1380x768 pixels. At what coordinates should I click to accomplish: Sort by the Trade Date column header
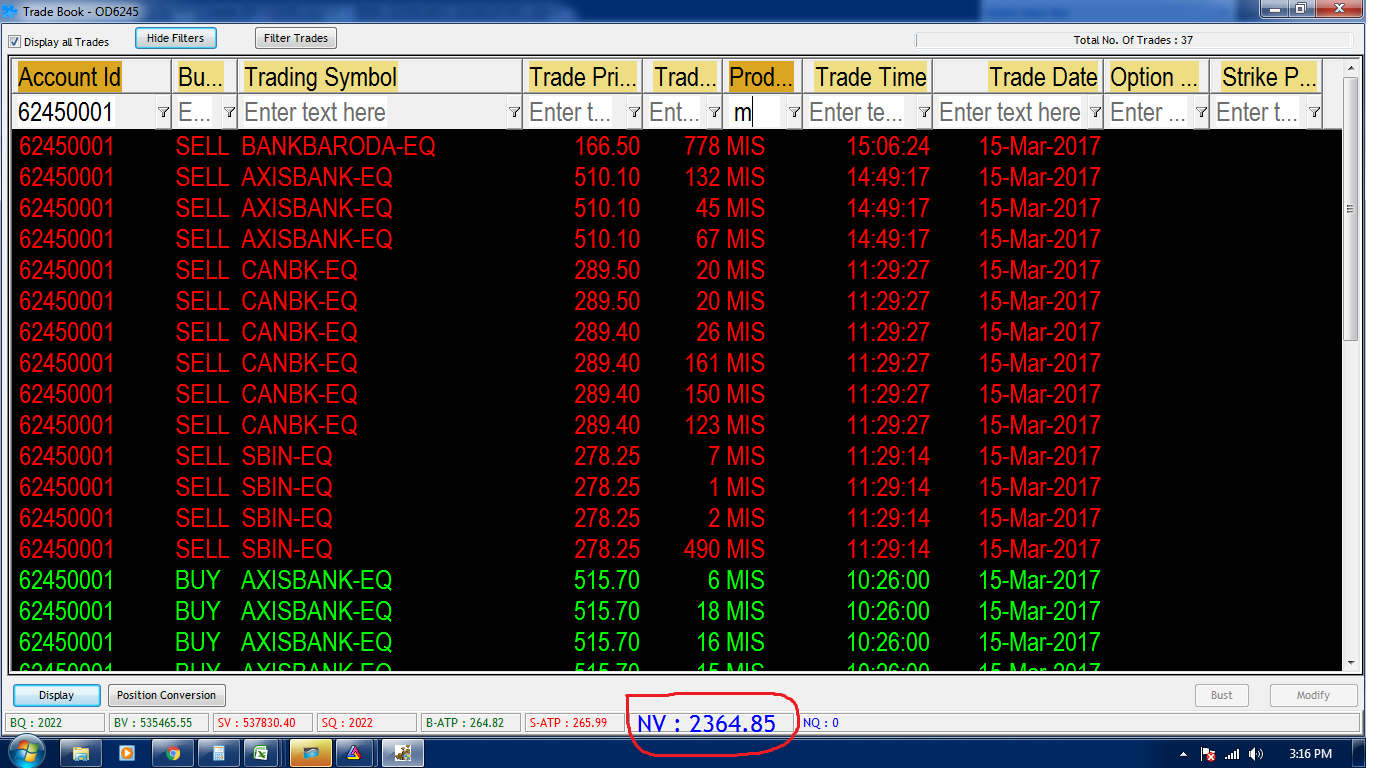click(1018, 77)
